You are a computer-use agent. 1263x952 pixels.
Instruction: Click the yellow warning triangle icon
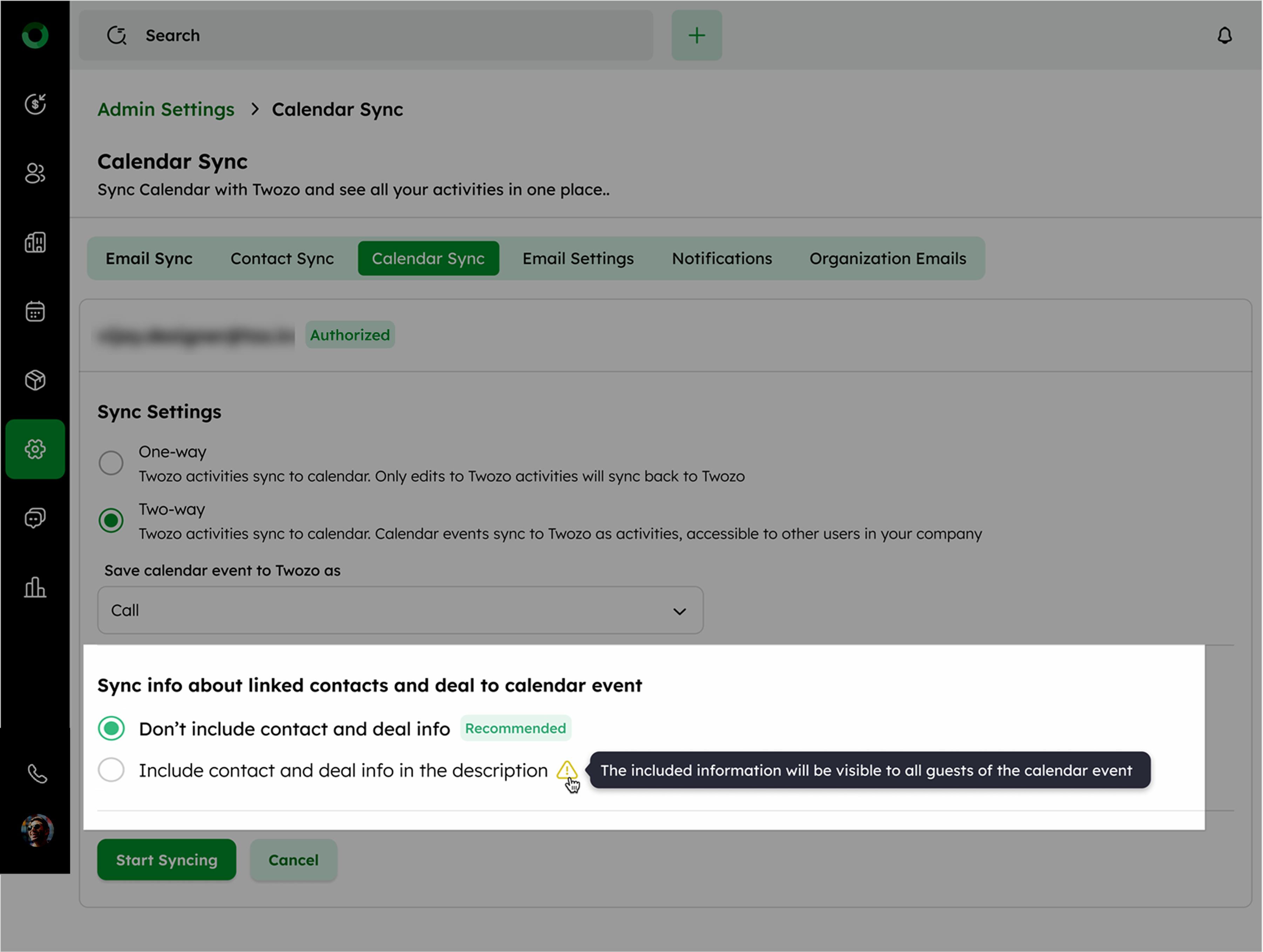pyautogui.click(x=566, y=770)
